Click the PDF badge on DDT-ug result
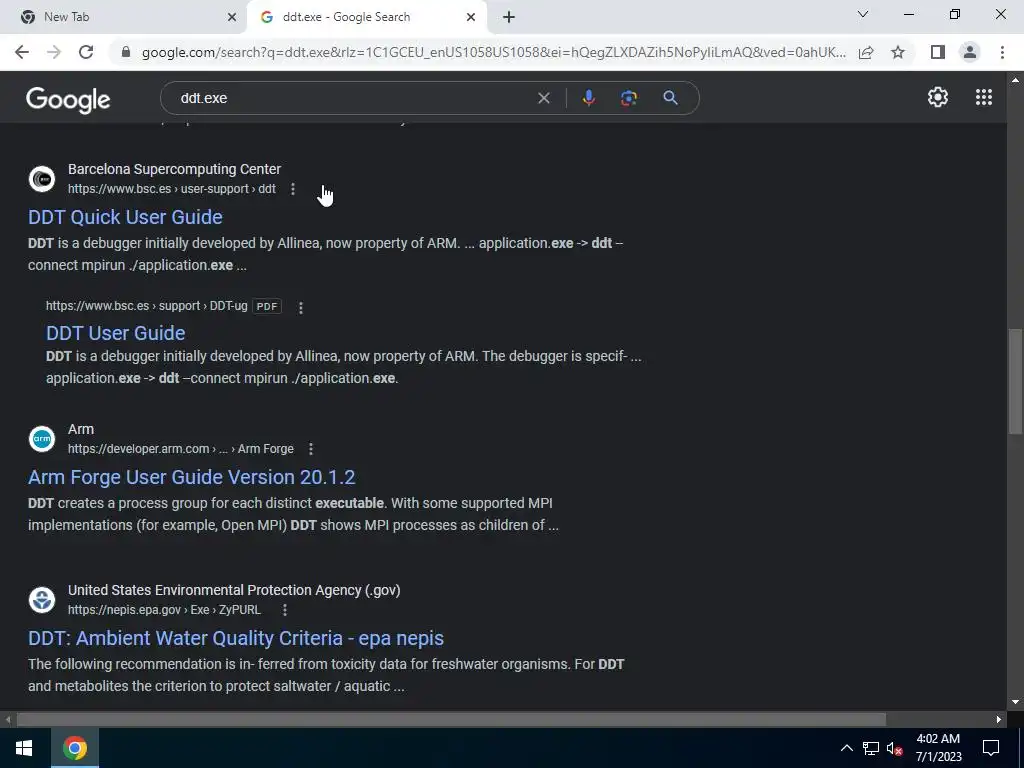The height and width of the screenshot is (768, 1024). 267,306
